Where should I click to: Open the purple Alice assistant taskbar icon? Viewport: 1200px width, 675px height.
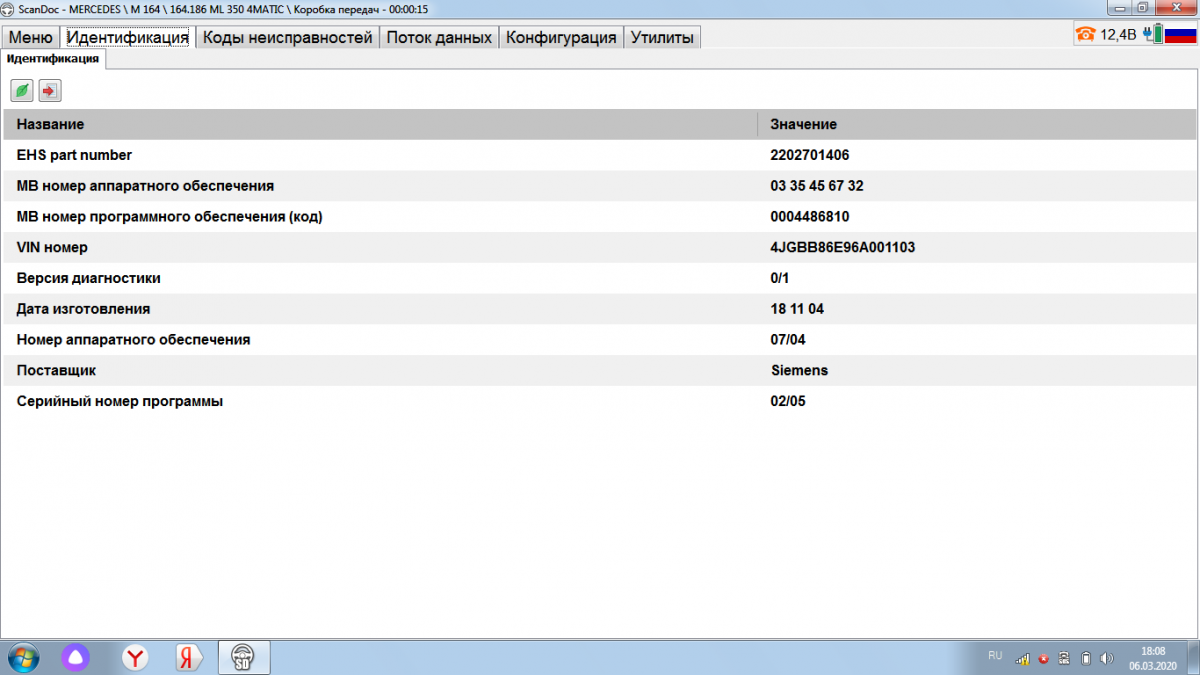pyautogui.click(x=77, y=657)
